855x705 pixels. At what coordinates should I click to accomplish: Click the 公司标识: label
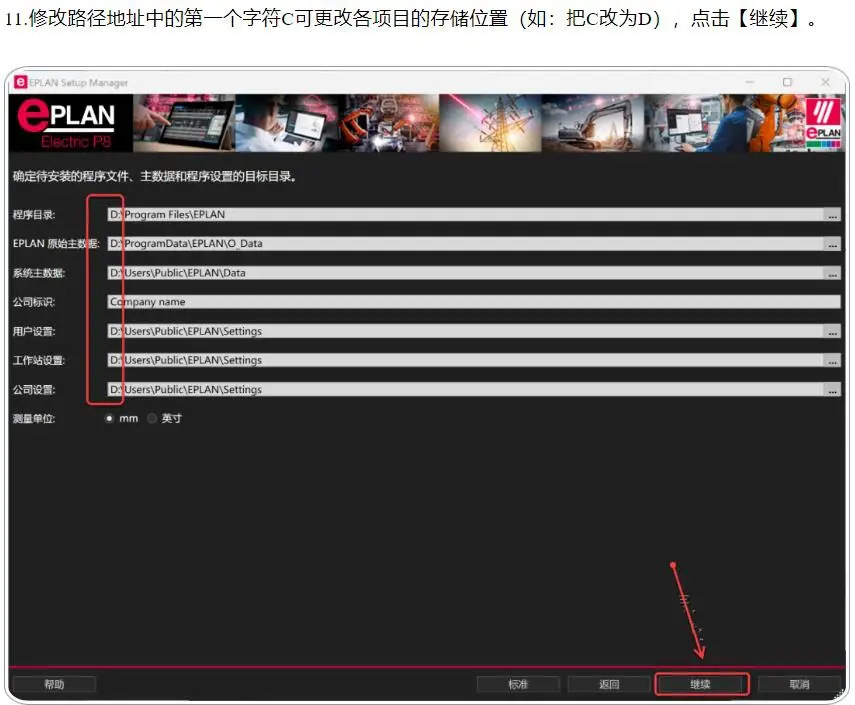tap(34, 302)
